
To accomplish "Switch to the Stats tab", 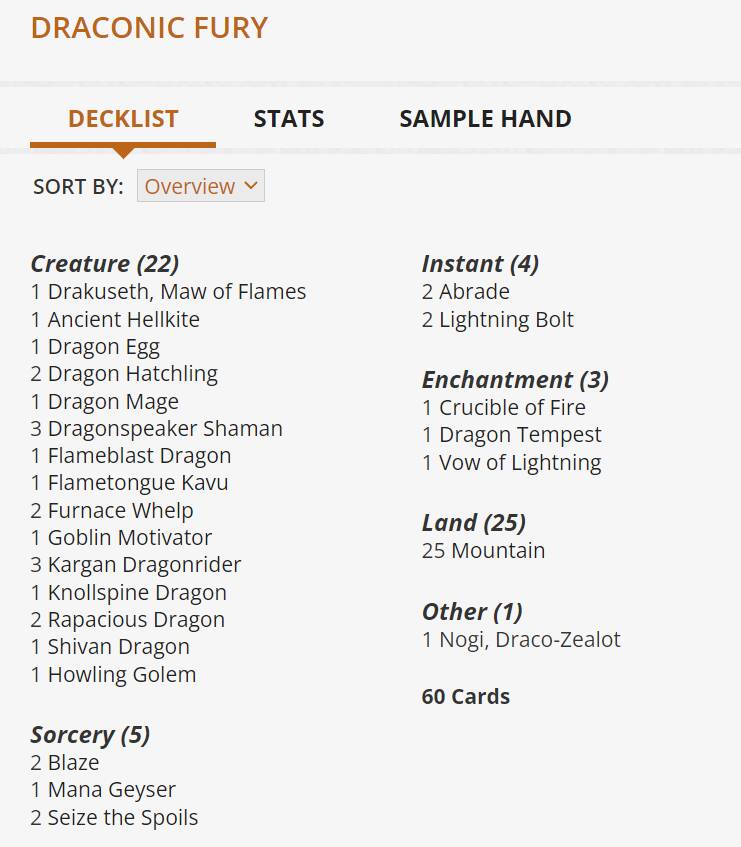I will coord(289,119).
